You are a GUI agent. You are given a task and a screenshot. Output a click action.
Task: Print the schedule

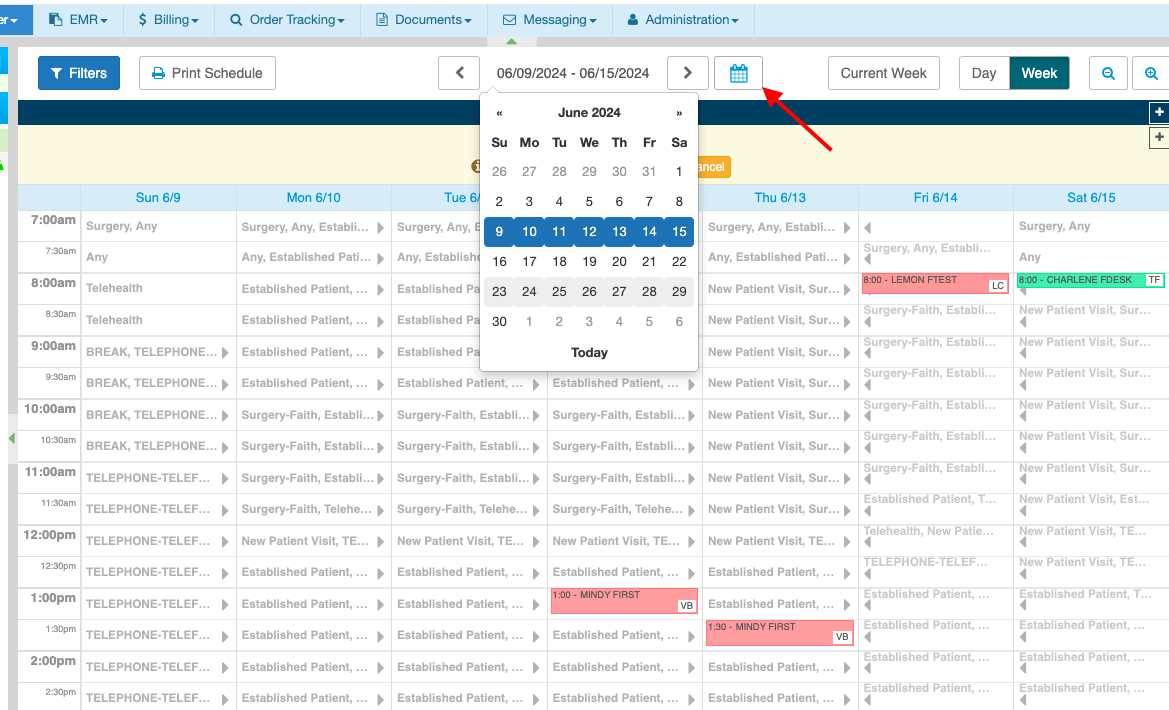tap(207, 73)
